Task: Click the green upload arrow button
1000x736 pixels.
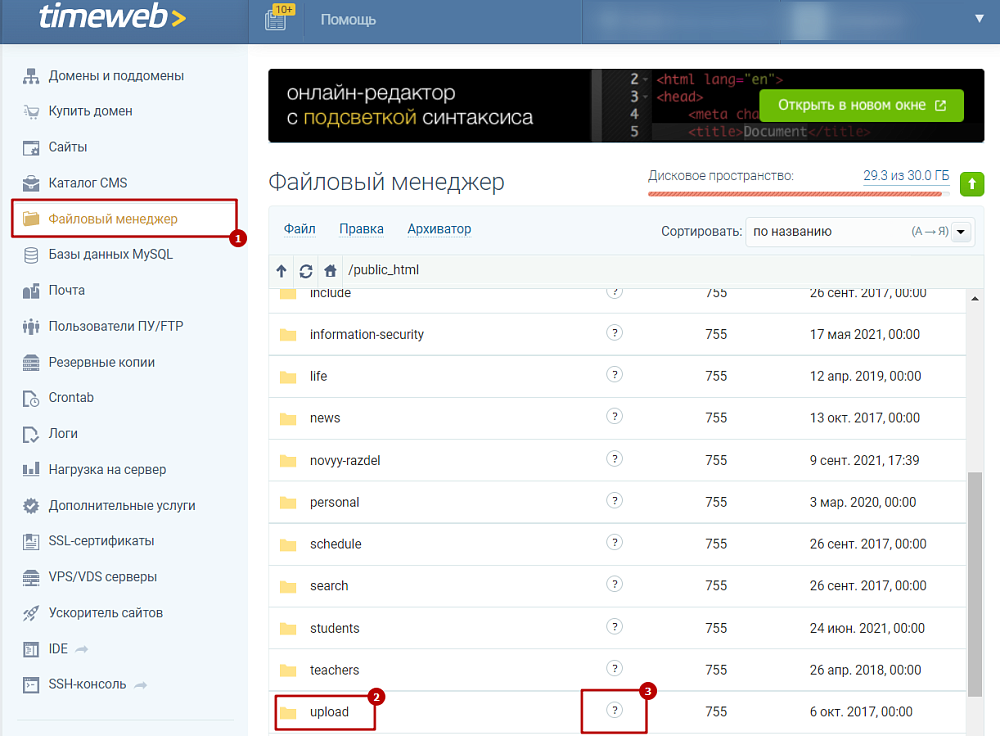Action: click(971, 183)
